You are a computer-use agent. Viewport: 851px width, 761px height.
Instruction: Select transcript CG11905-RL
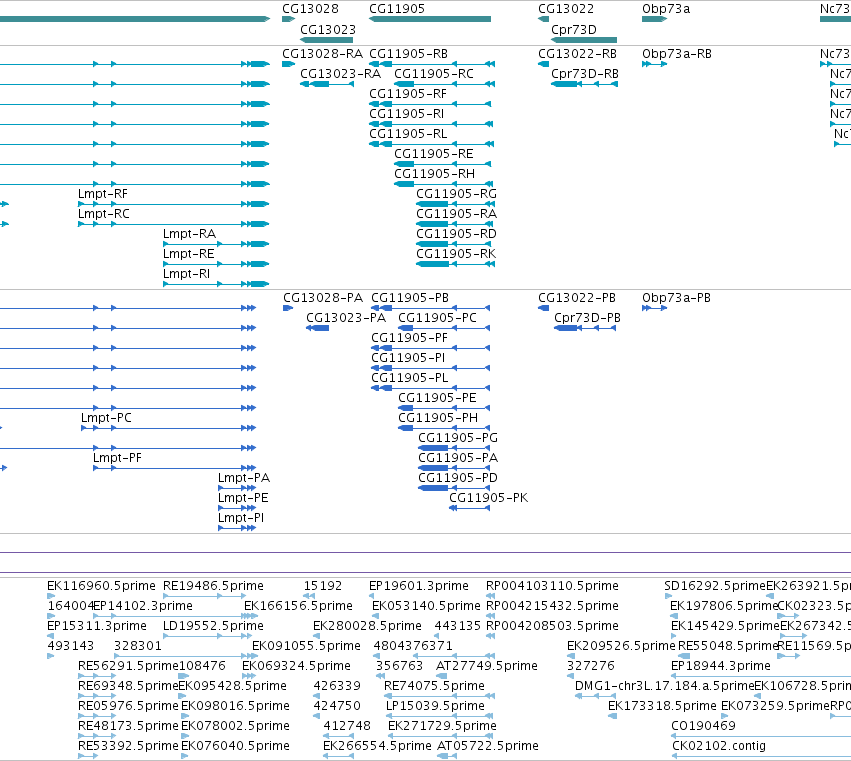point(408,134)
